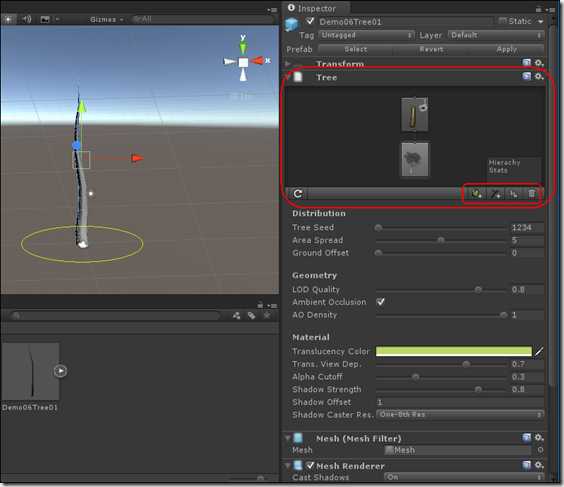Select the tree root node icon

coord(415,159)
